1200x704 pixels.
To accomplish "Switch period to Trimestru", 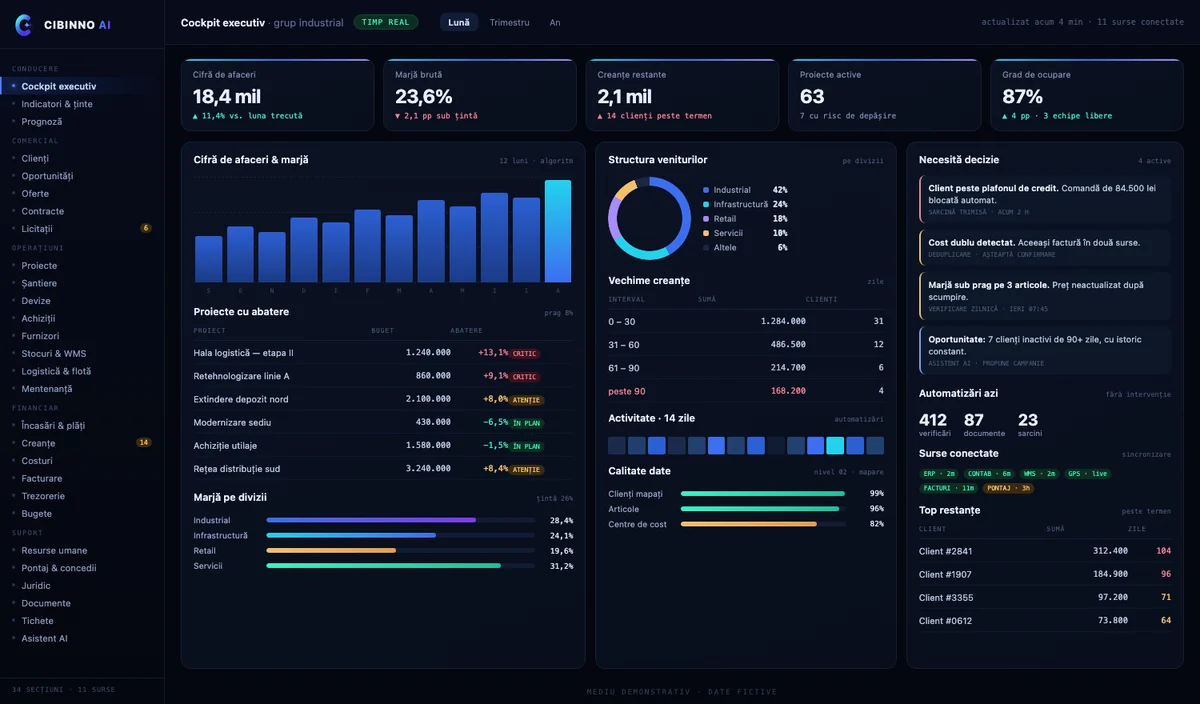I will click(510, 22).
